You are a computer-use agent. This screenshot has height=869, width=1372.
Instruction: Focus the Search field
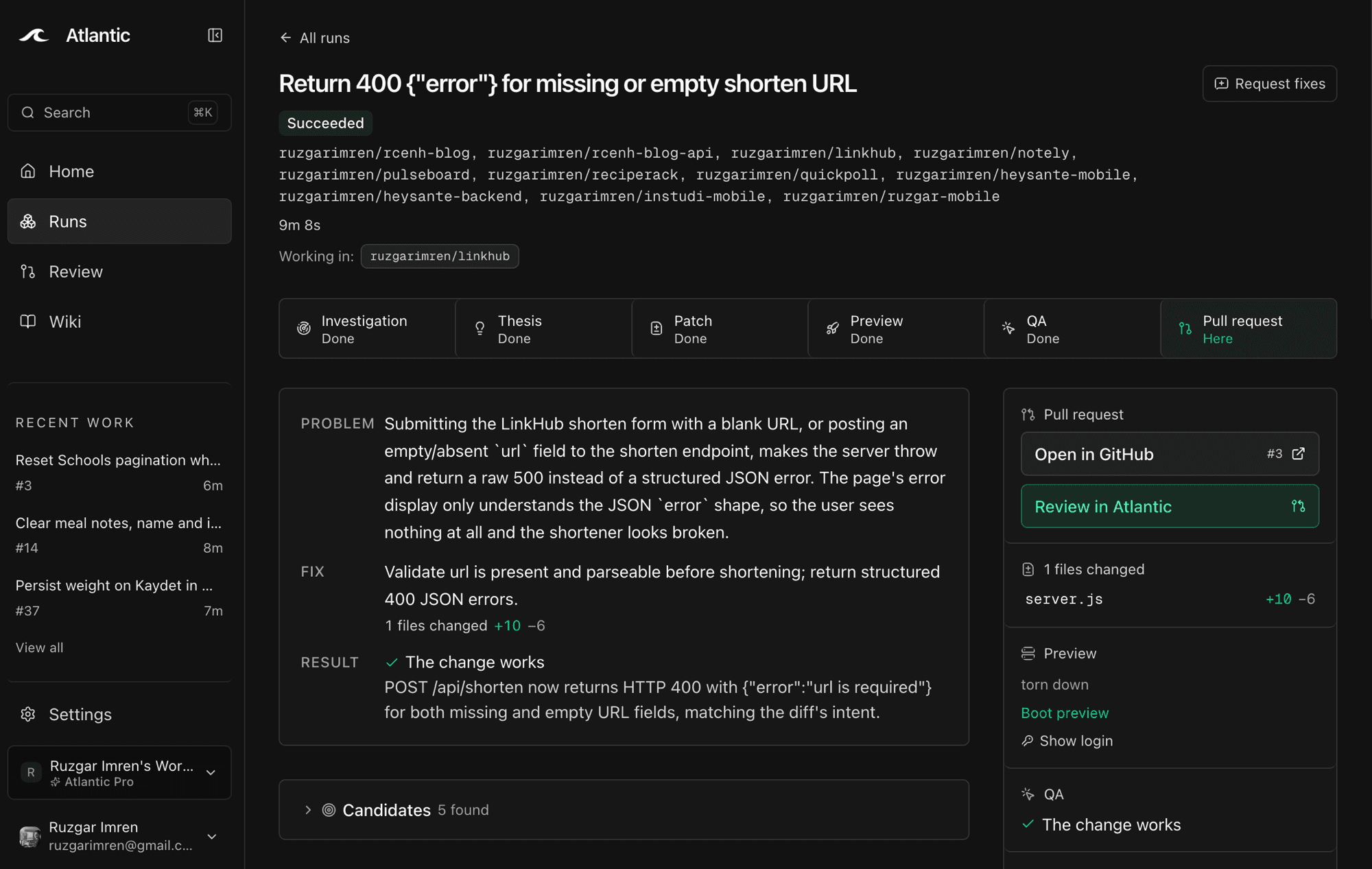tap(119, 112)
